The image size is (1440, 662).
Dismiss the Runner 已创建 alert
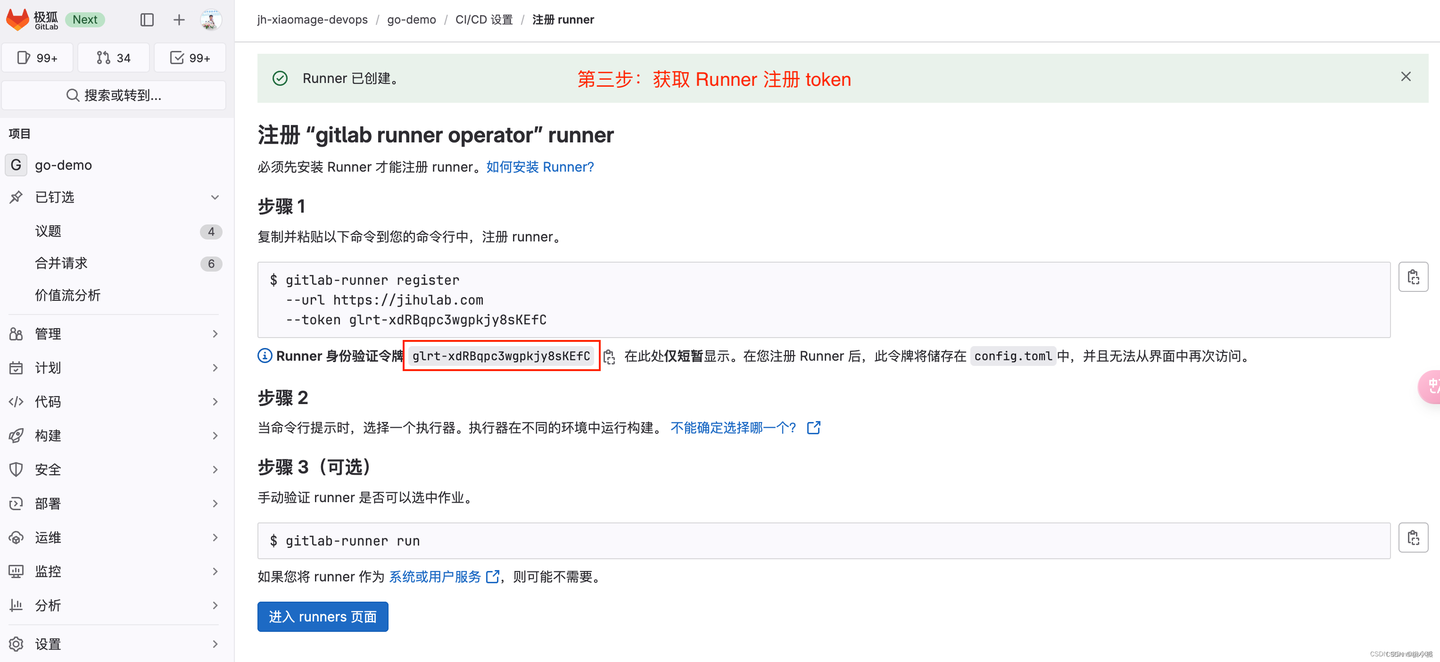click(1406, 77)
